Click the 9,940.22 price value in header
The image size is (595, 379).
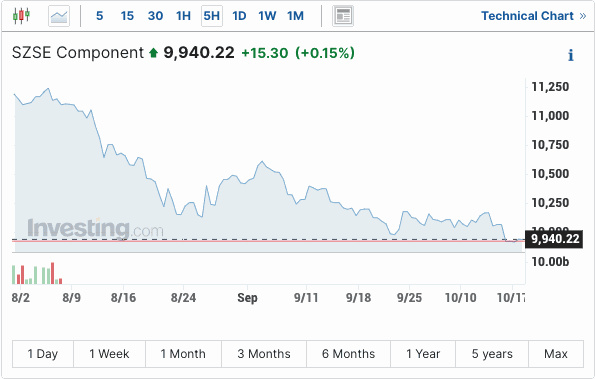click(x=199, y=53)
